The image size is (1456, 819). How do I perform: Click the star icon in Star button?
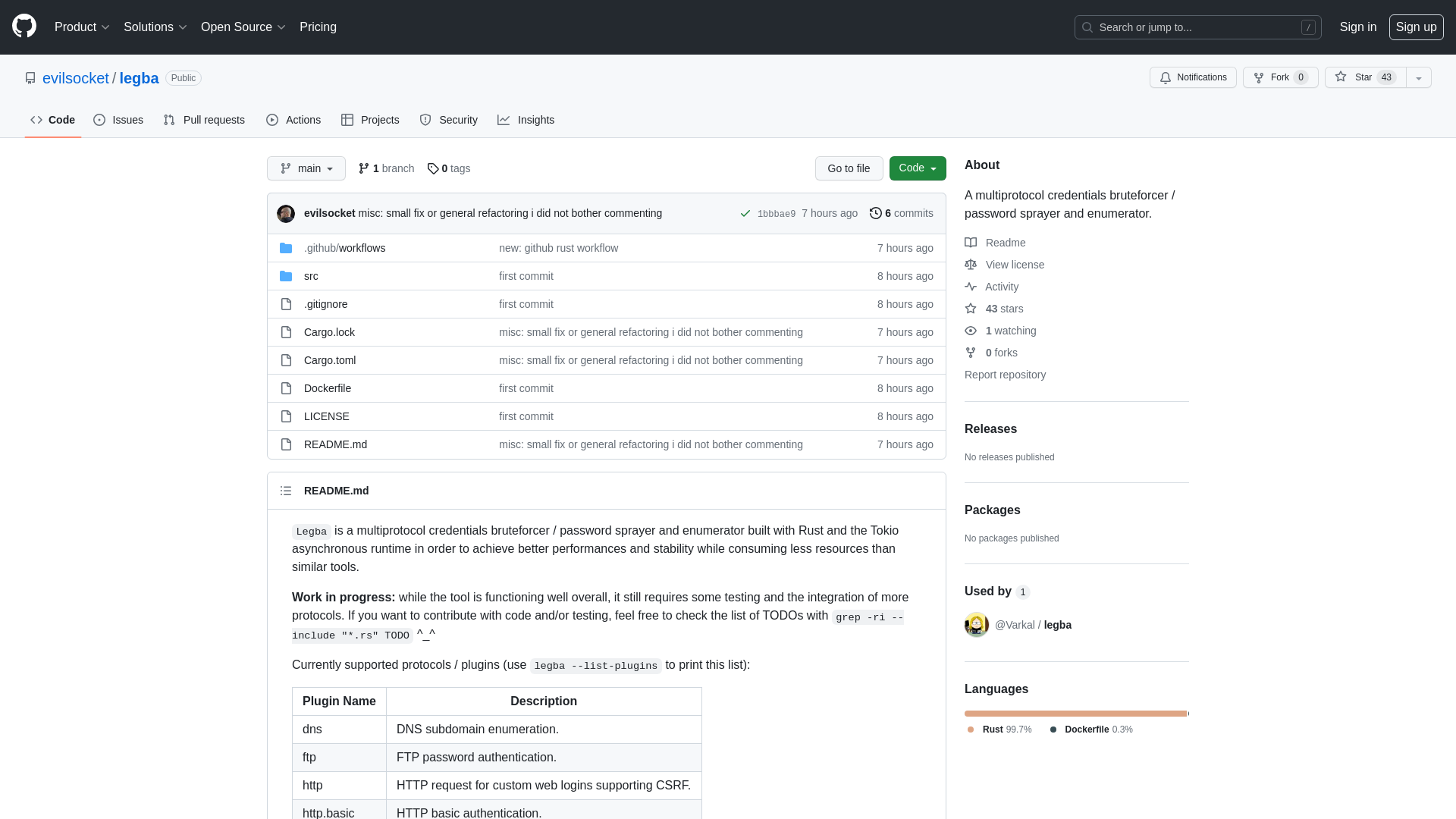[x=1341, y=77]
